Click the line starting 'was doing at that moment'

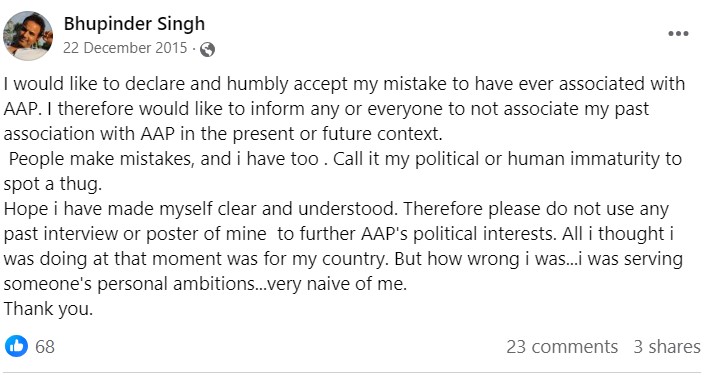(x=343, y=259)
